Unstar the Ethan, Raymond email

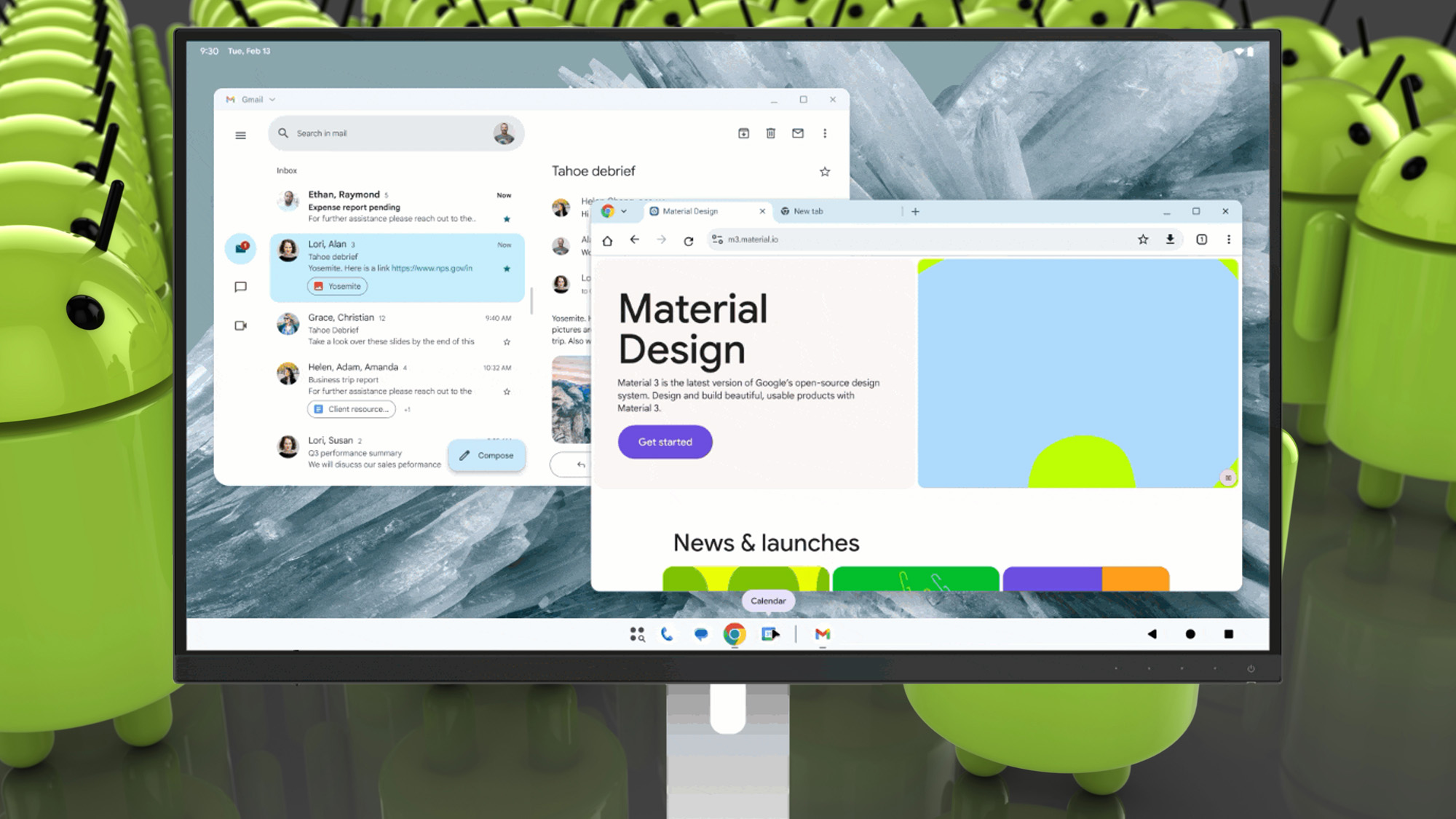[507, 219]
